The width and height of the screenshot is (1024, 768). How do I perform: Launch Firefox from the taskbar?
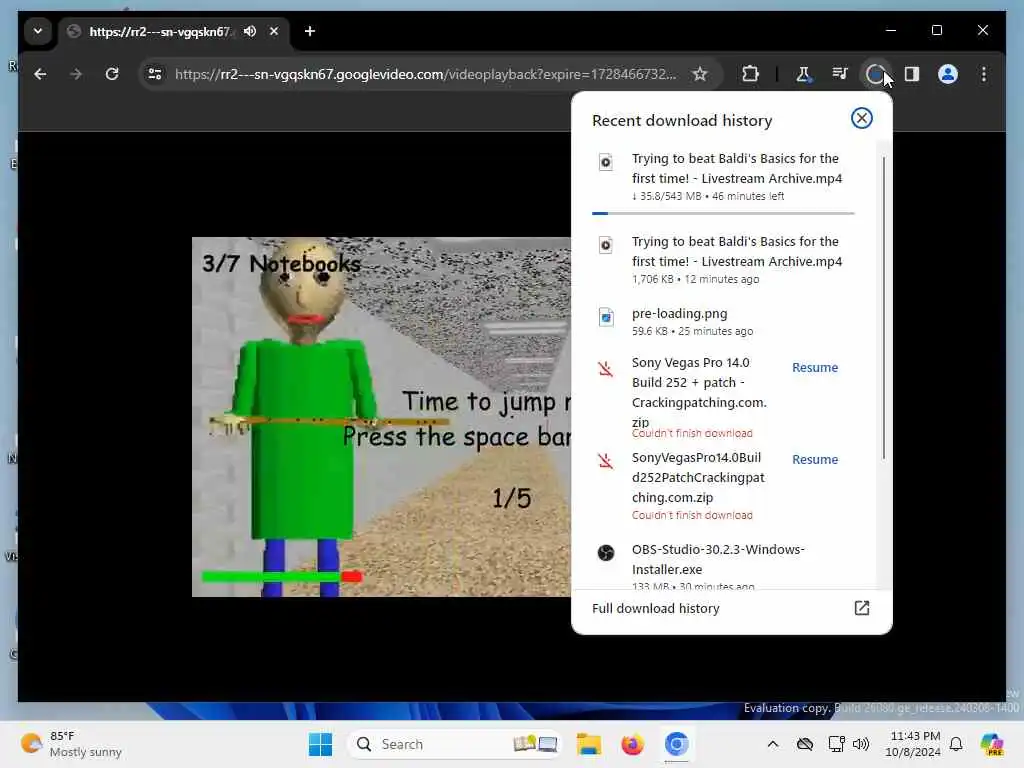(632, 744)
